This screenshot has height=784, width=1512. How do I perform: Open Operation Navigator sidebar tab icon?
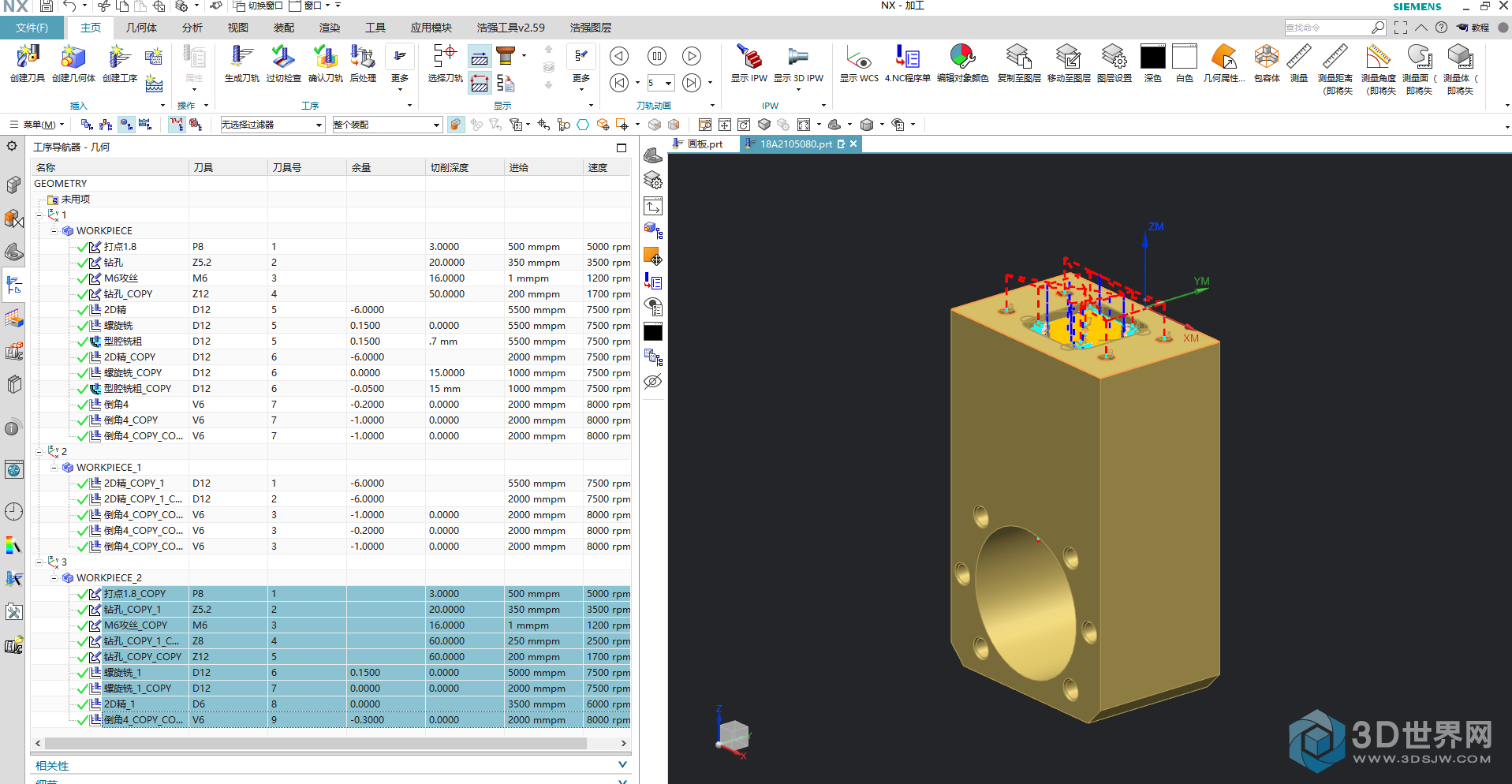pos(13,286)
